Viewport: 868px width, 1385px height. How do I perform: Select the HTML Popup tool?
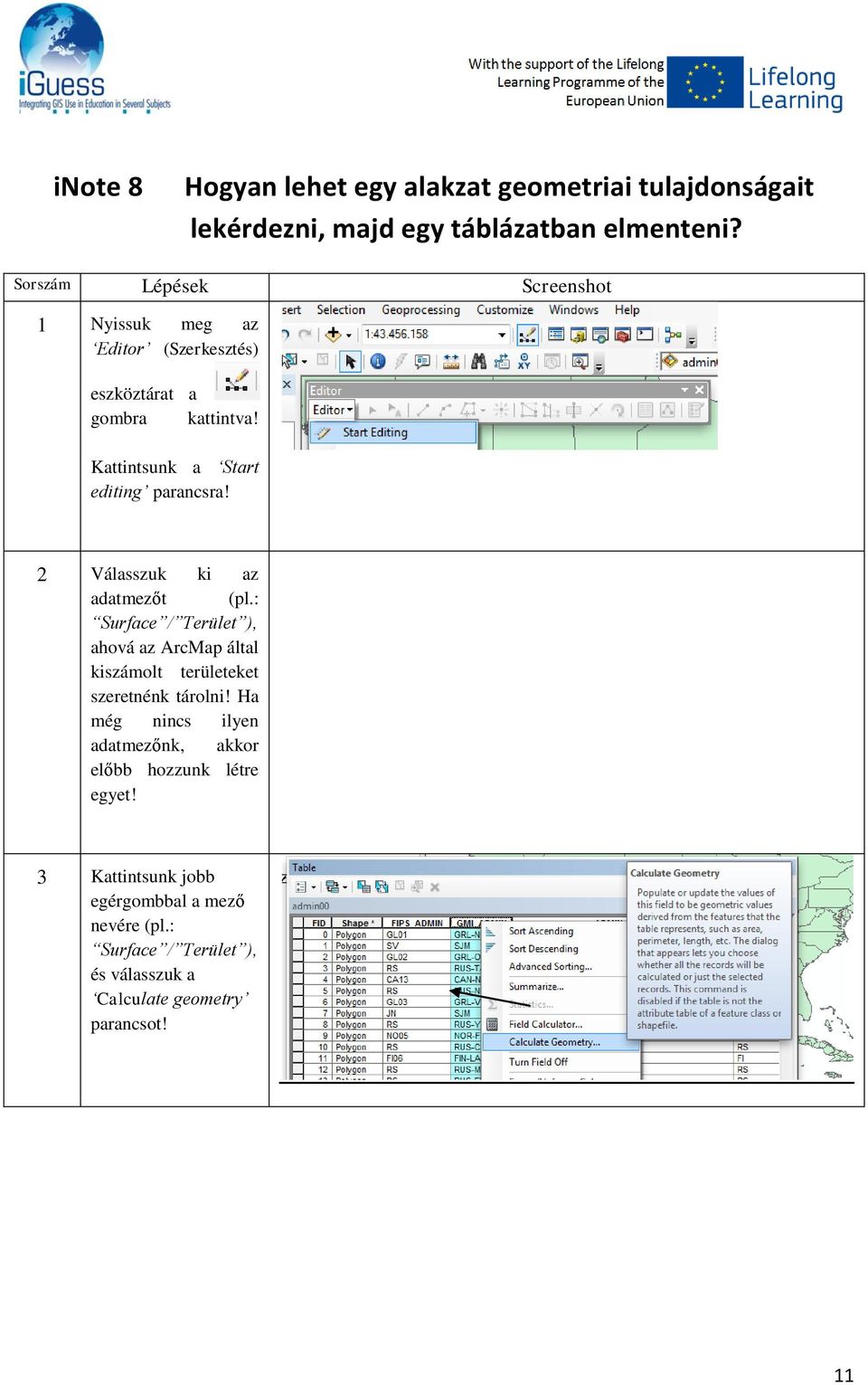coord(422,362)
